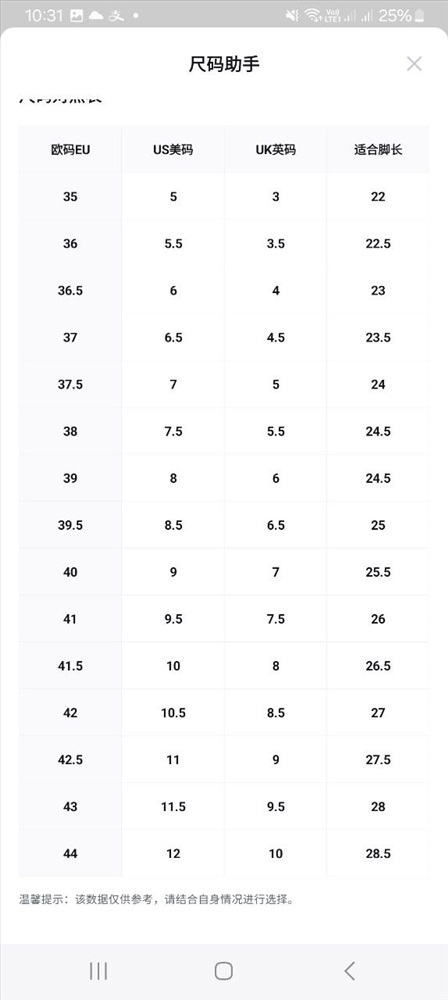Screen dimensions: 448x1000
Task: Tap UK size 9.5 cell
Action: [x=276, y=807]
